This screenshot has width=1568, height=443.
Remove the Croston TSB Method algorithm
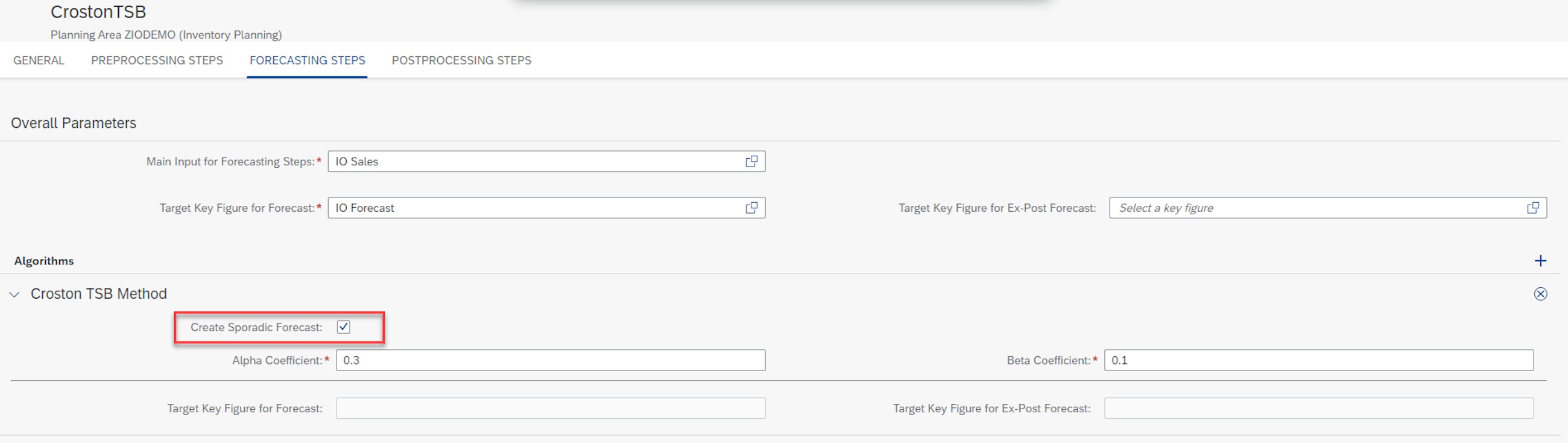point(1540,295)
